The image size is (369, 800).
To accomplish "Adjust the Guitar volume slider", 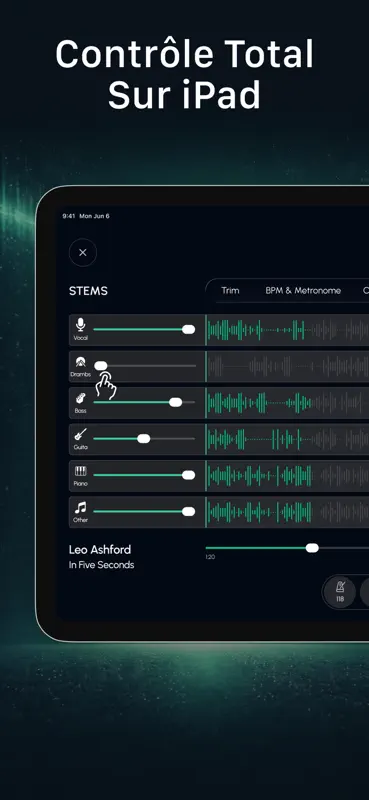I will pos(144,439).
